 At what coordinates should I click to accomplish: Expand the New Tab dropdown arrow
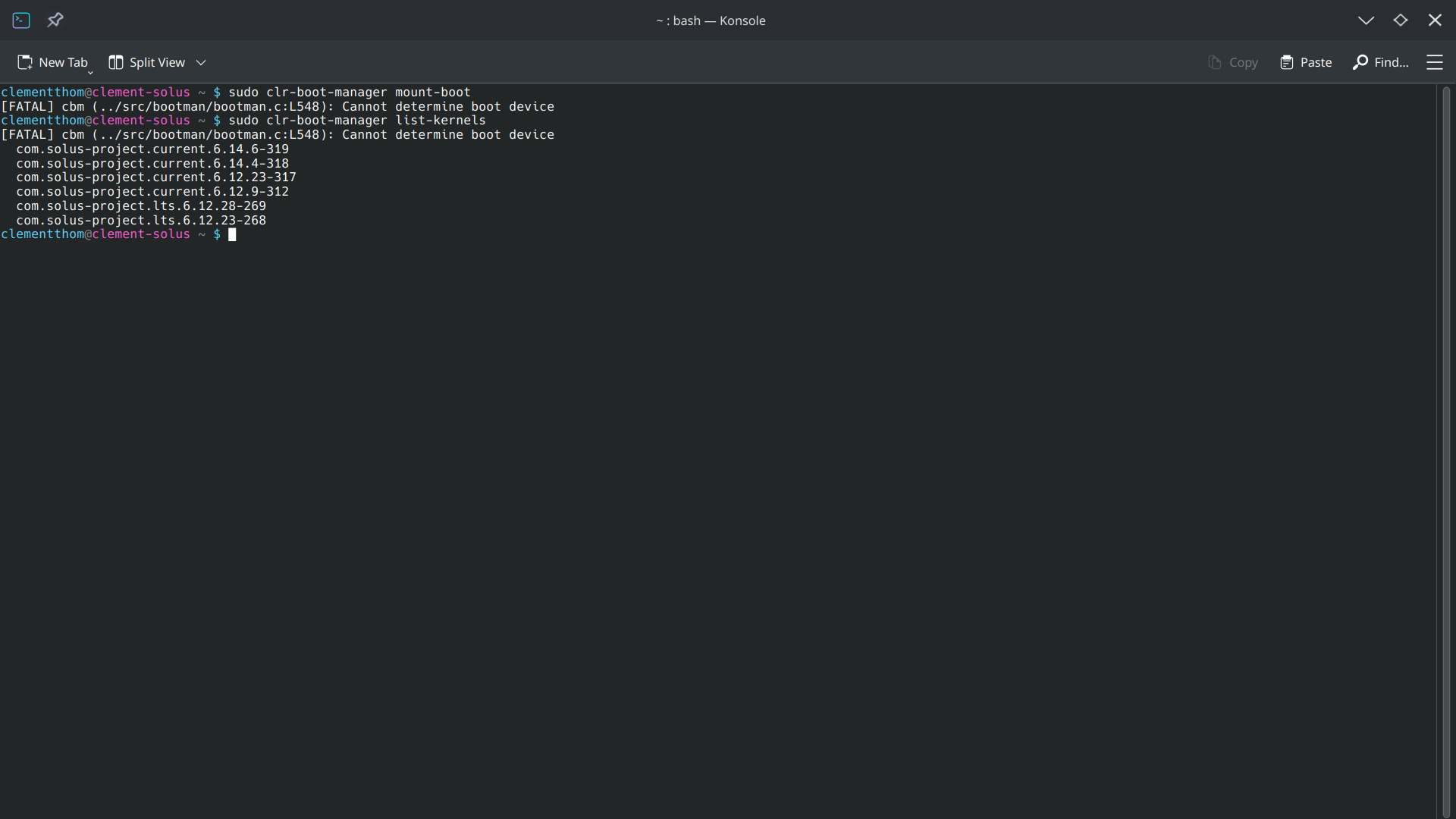(x=90, y=71)
